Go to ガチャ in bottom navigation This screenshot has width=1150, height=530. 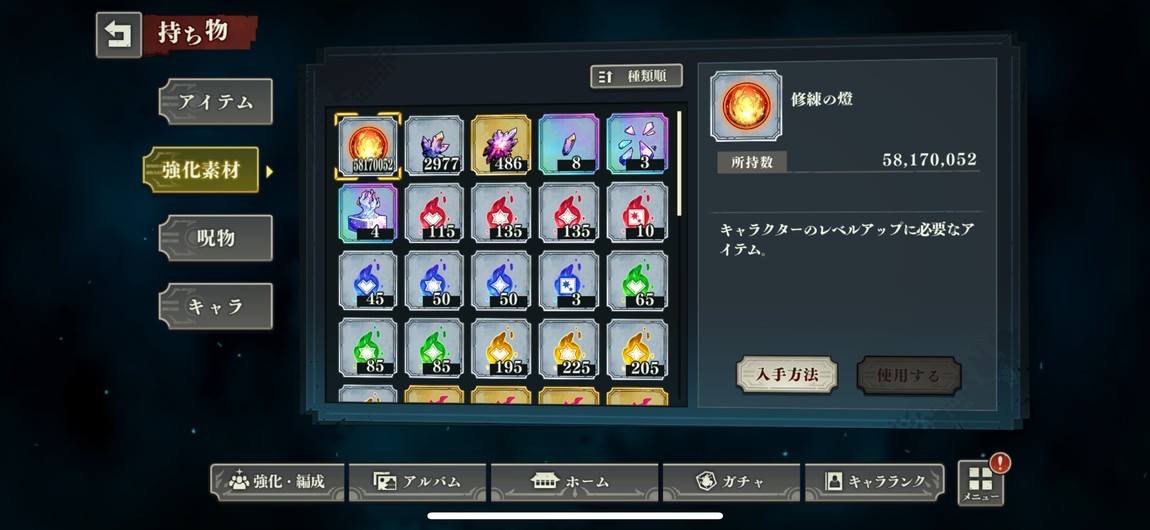pyautogui.click(x=730, y=482)
